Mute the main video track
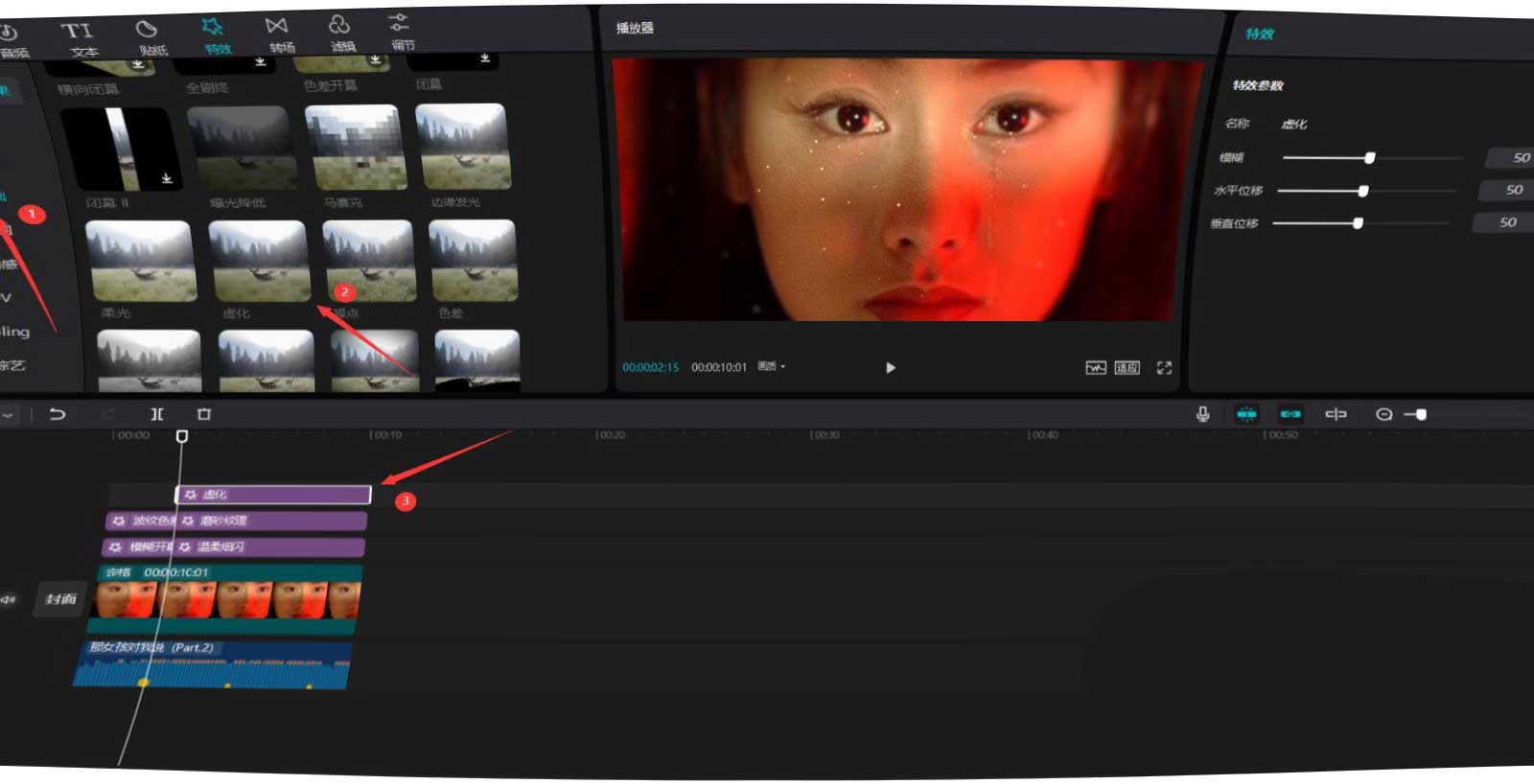Image resolution: width=1534 pixels, height=784 pixels. [x=9, y=600]
